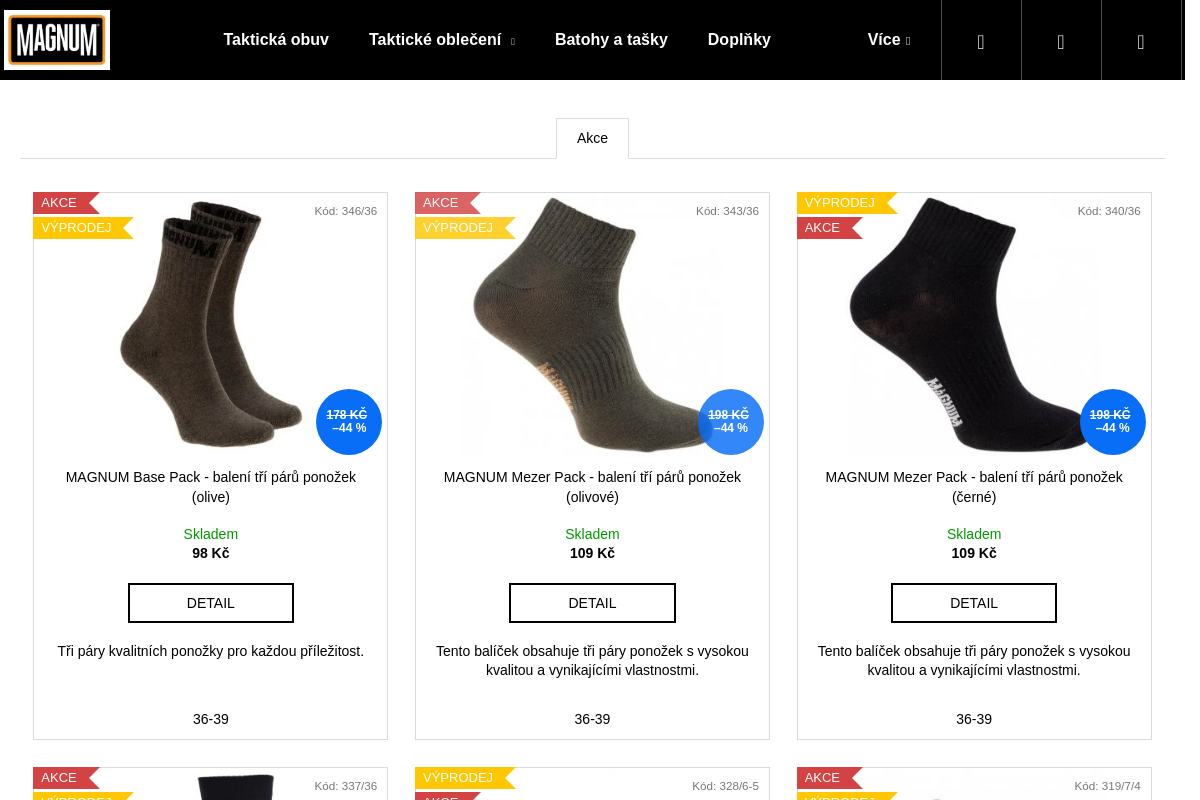Open the Taktická obuv menu item
Viewport: 1200px width, 800px height.
click(x=276, y=40)
